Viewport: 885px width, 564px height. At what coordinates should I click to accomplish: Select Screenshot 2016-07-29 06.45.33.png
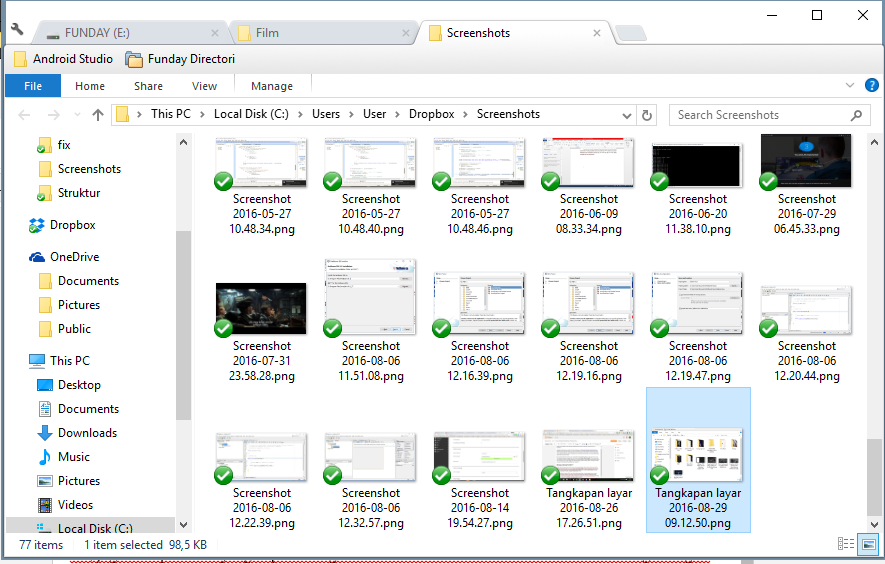(807, 185)
